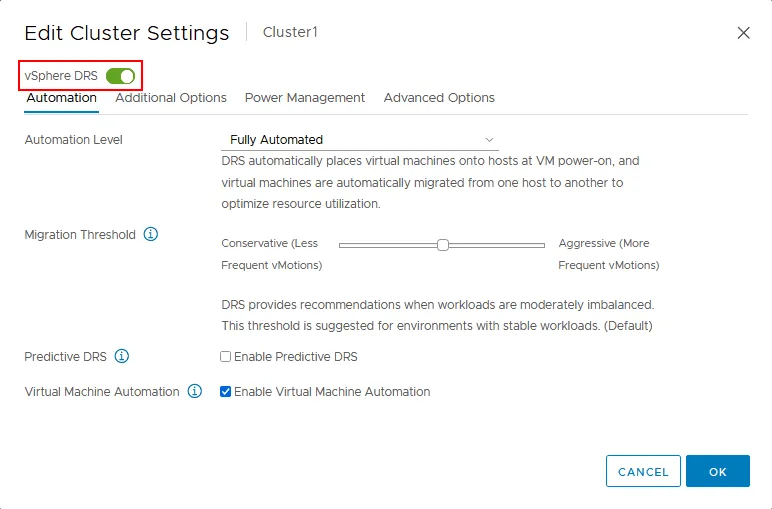Click the Migration Threshold slider handle
This screenshot has height=509, width=772.
(x=443, y=244)
